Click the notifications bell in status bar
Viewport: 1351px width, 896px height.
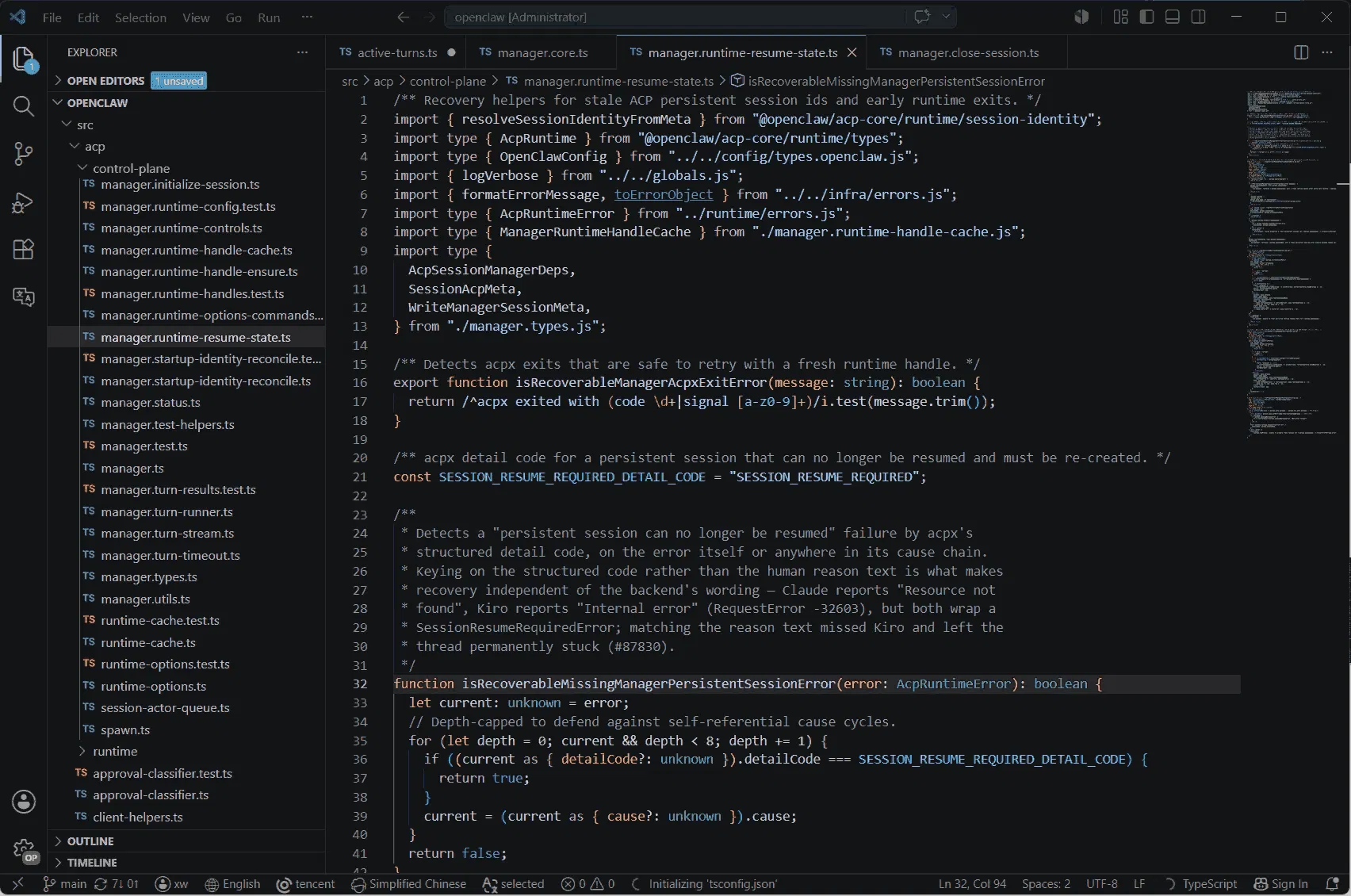coord(1333,884)
